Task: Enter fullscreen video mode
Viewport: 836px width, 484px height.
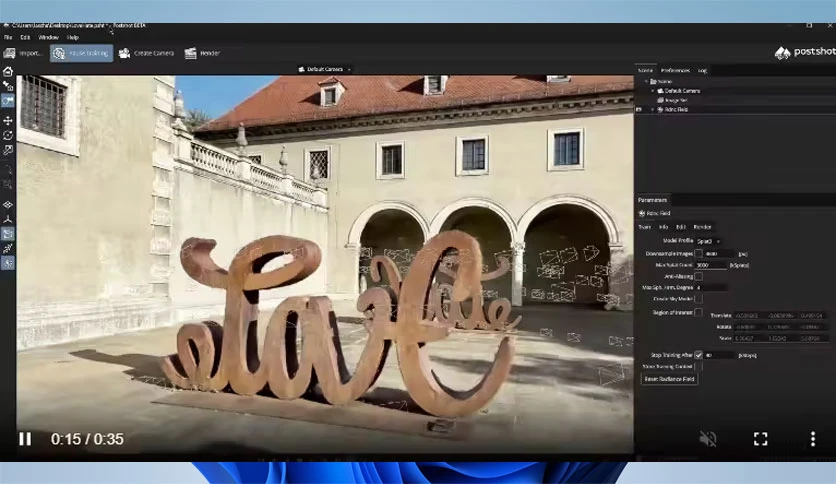Action: [760, 439]
